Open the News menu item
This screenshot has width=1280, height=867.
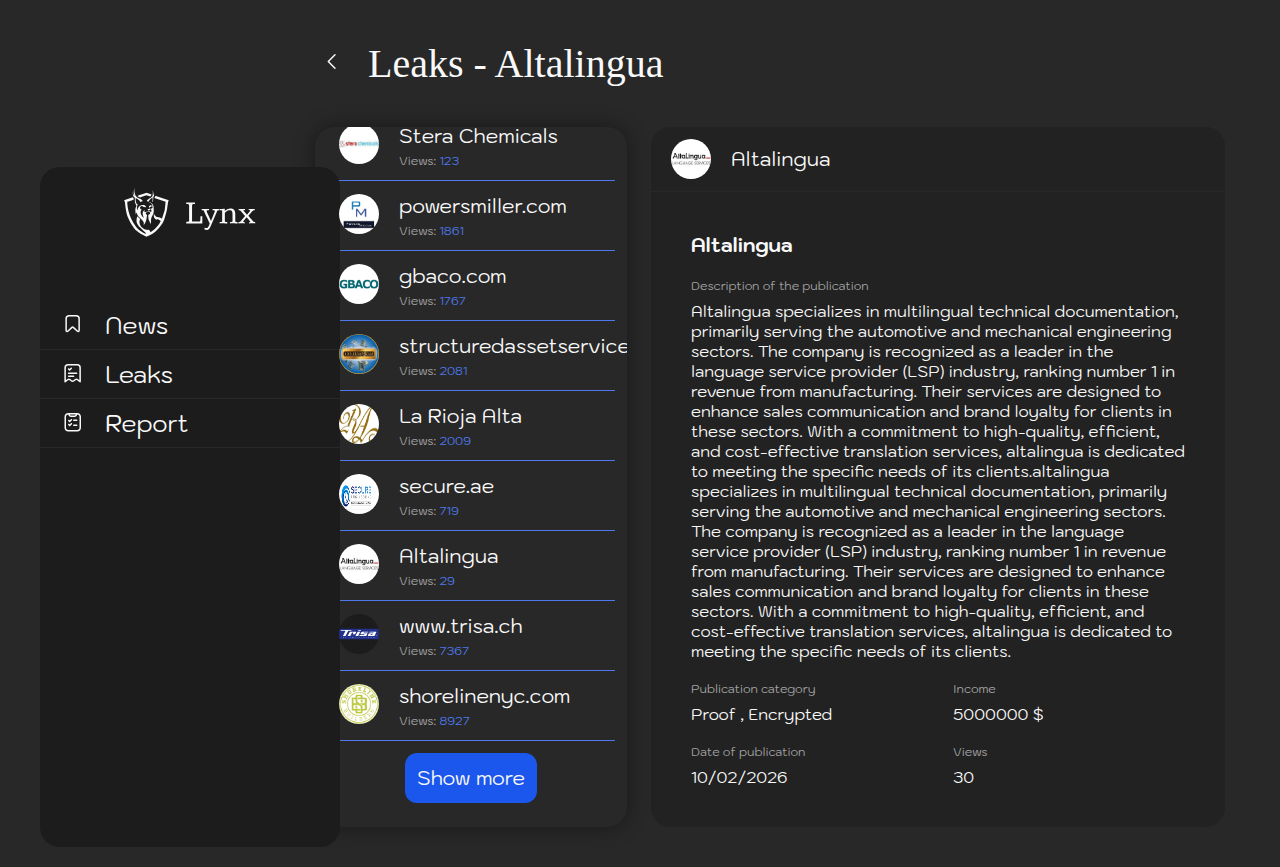tap(136, 326)
